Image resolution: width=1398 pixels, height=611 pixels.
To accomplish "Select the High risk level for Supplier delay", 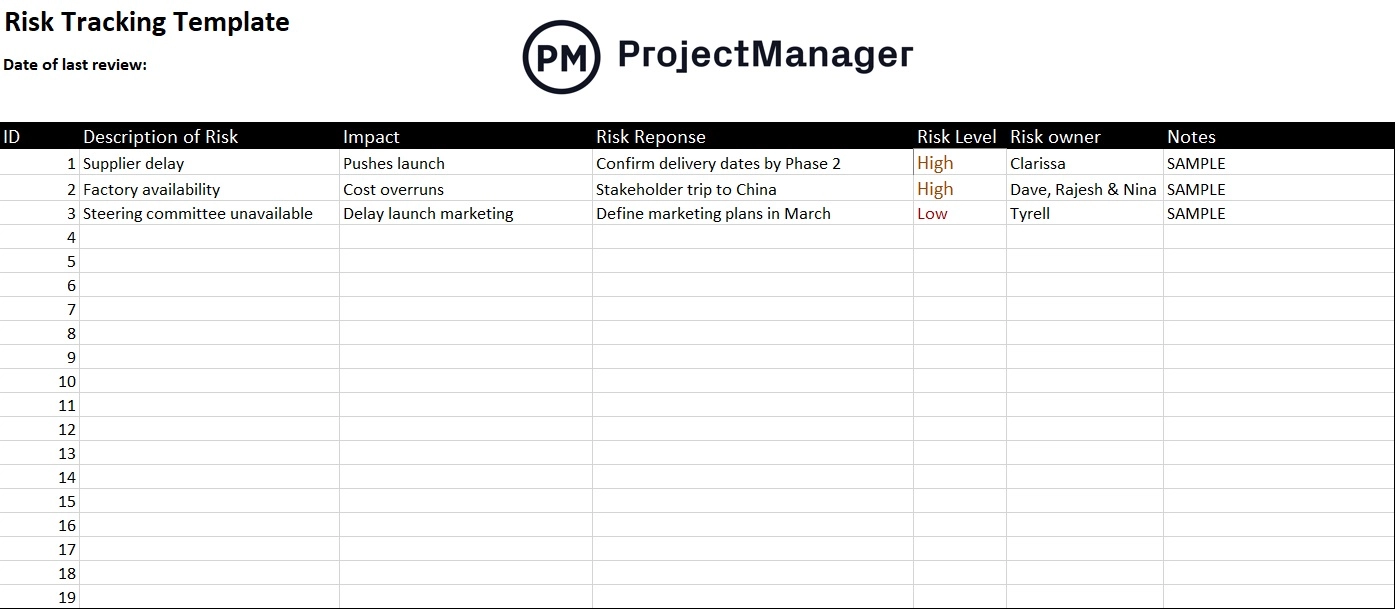I will coord(935,163).
